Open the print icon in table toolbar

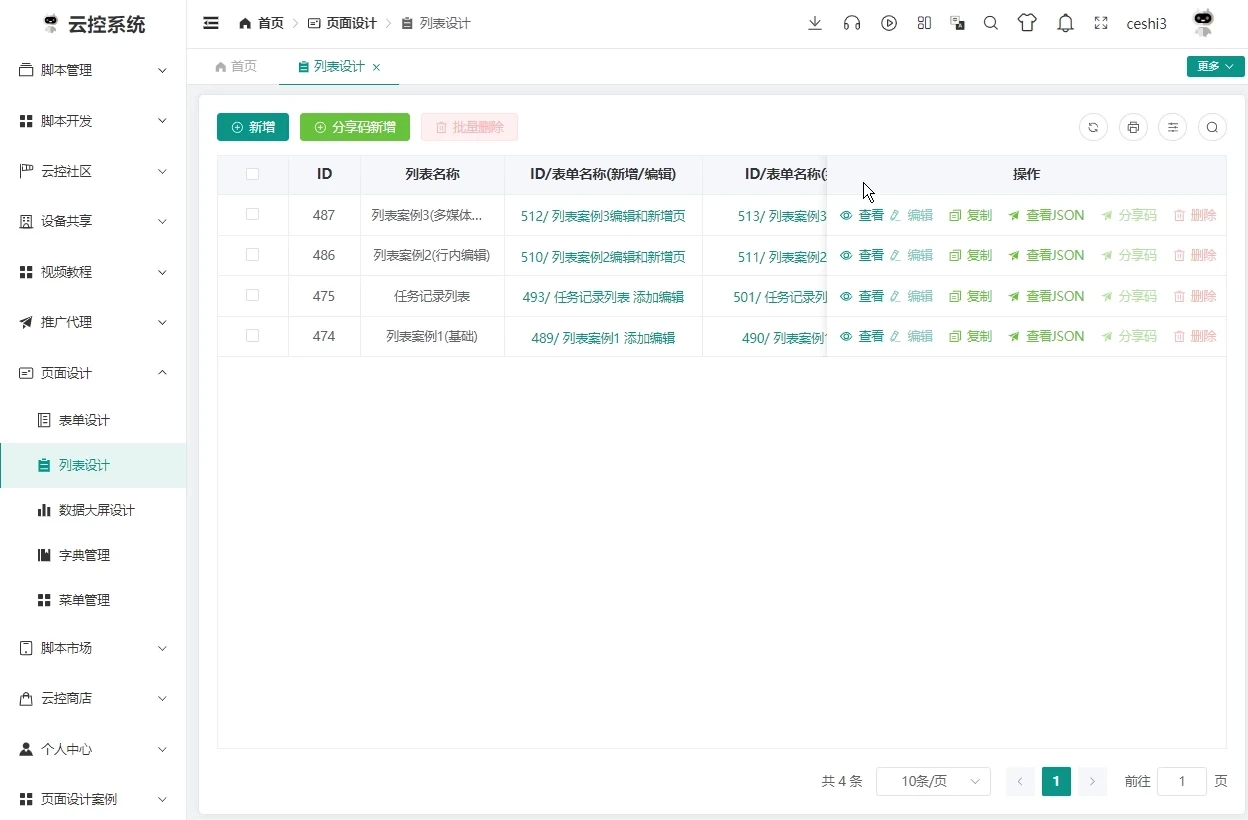(x=1133, y=127)
